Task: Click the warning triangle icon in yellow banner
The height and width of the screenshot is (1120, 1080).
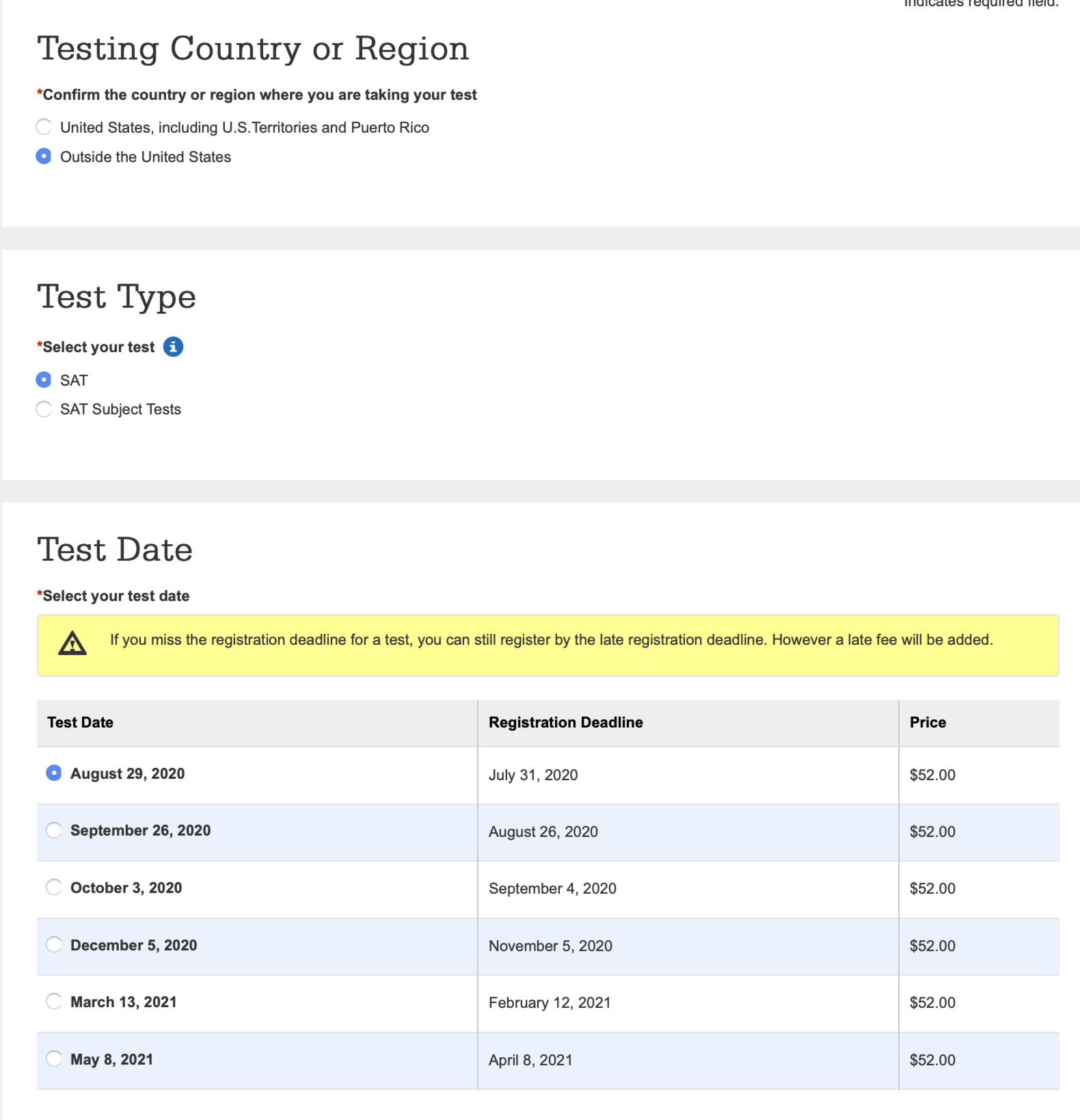Action: (72, 643)
